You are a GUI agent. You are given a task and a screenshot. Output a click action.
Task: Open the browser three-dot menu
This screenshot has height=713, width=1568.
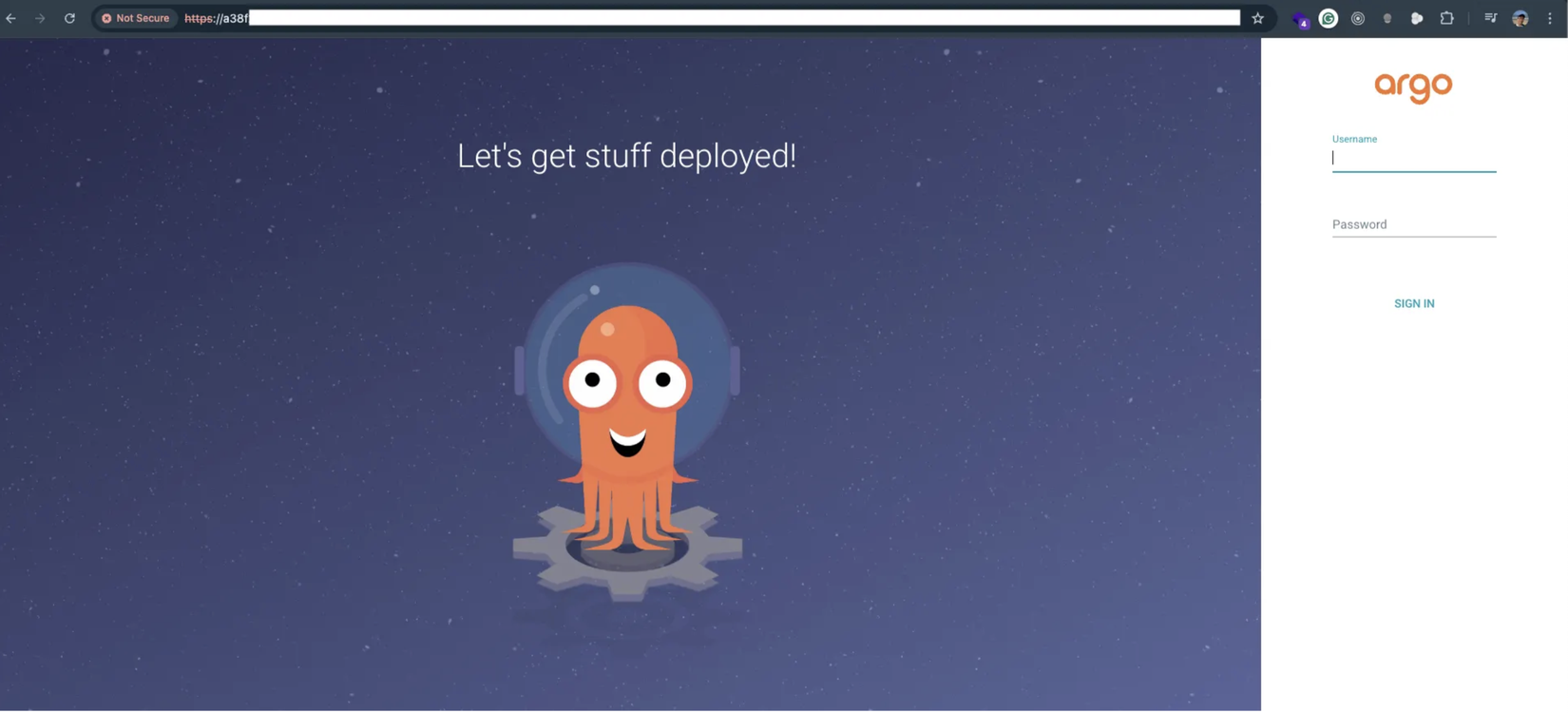coord(1550,18)
